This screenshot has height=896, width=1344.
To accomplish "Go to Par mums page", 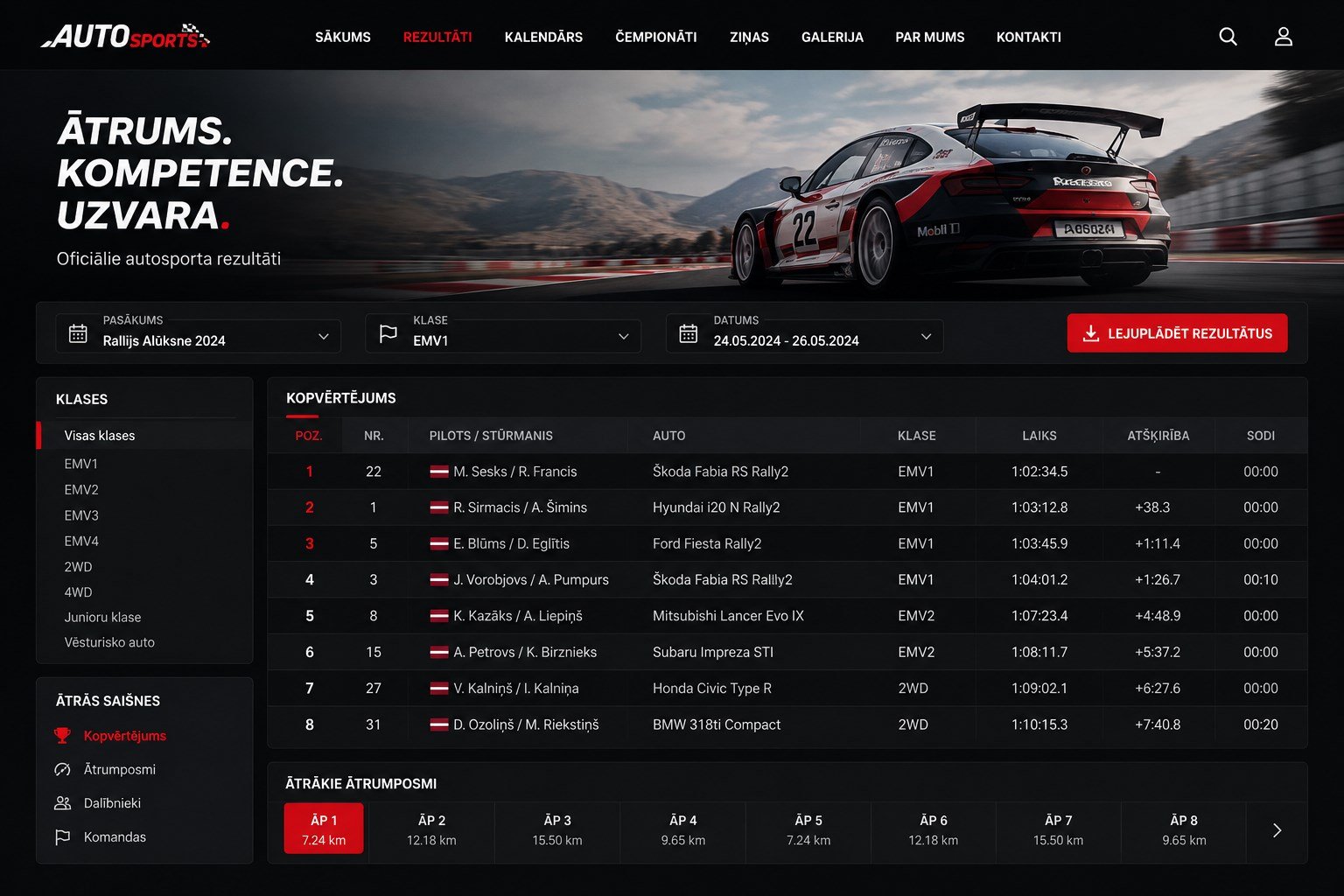I will [930, 37].
